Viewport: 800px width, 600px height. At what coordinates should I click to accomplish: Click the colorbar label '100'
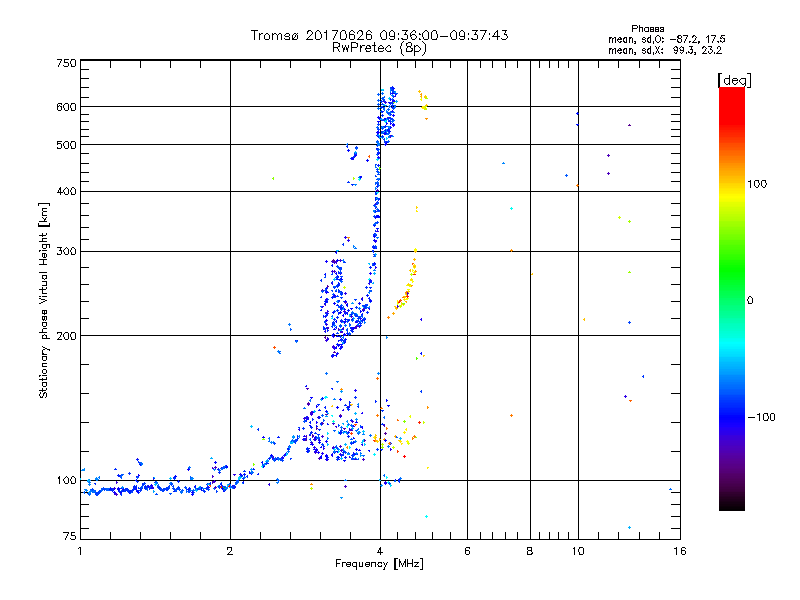(757, 184)
